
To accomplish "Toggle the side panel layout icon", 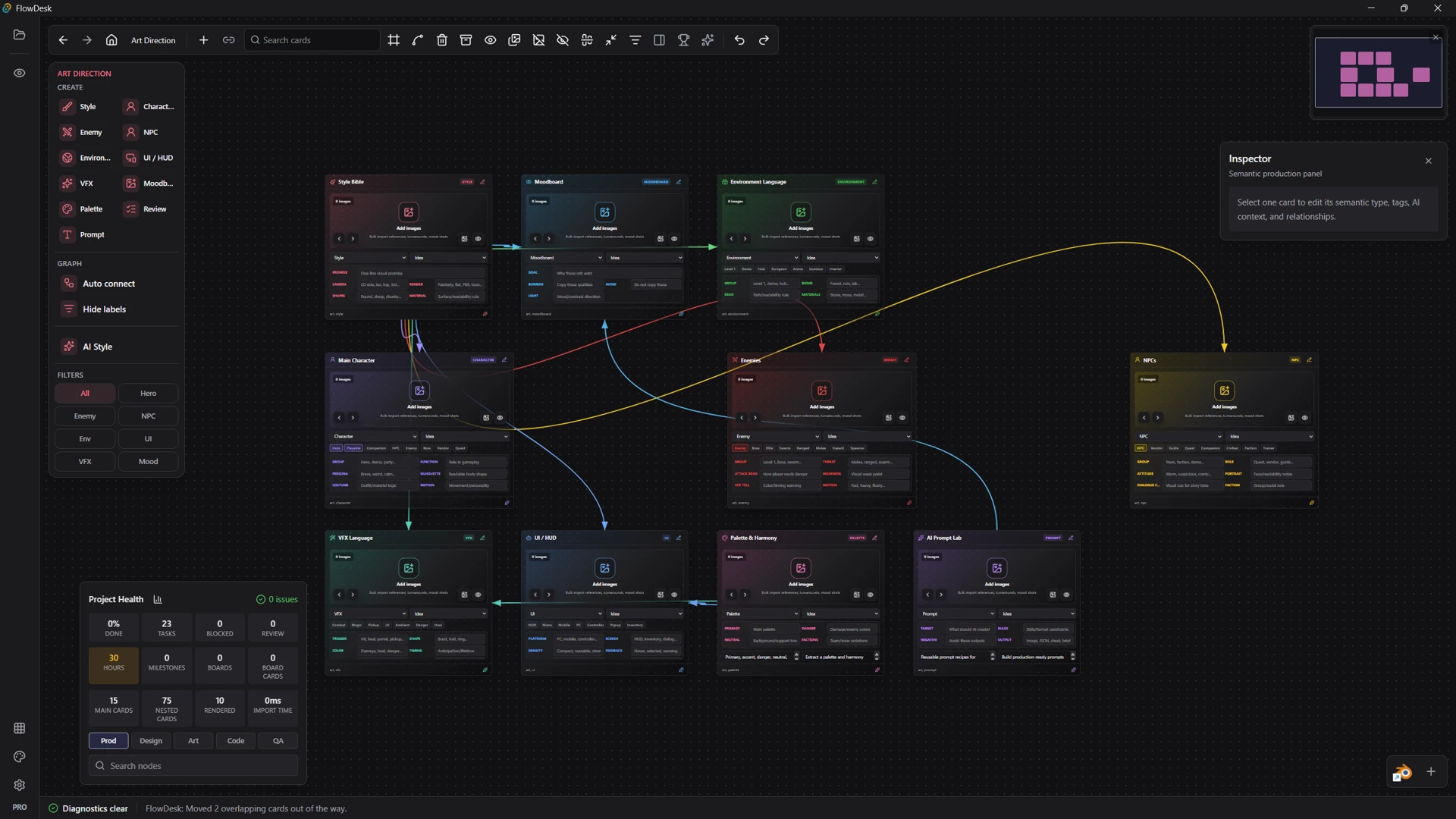I will pos(660,40).
